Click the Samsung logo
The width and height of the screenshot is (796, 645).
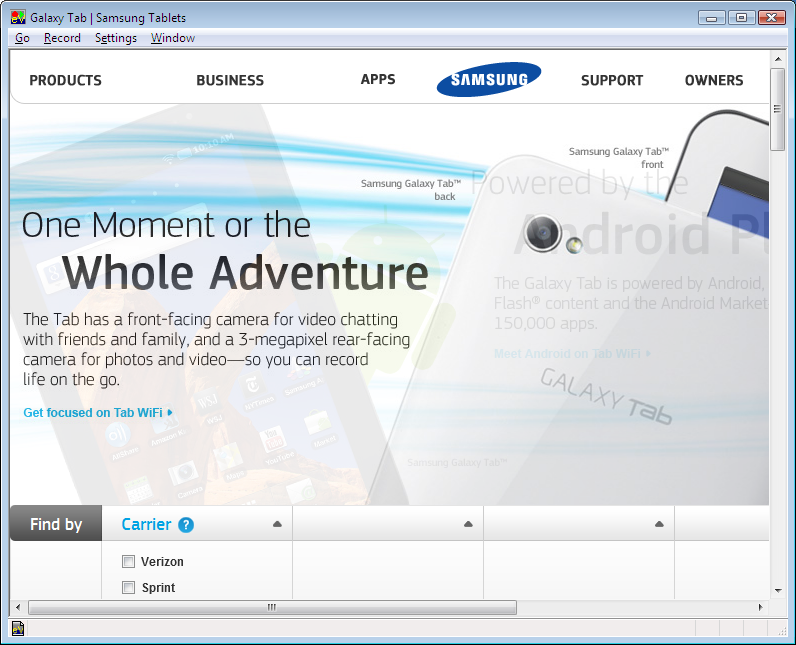pos(489,79)
